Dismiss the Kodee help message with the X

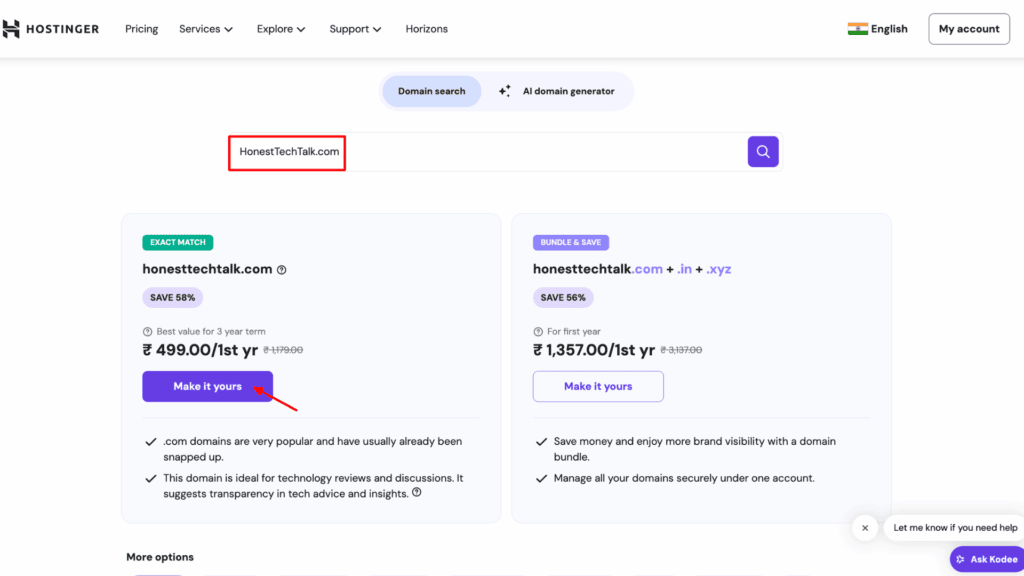click(864, 527)
